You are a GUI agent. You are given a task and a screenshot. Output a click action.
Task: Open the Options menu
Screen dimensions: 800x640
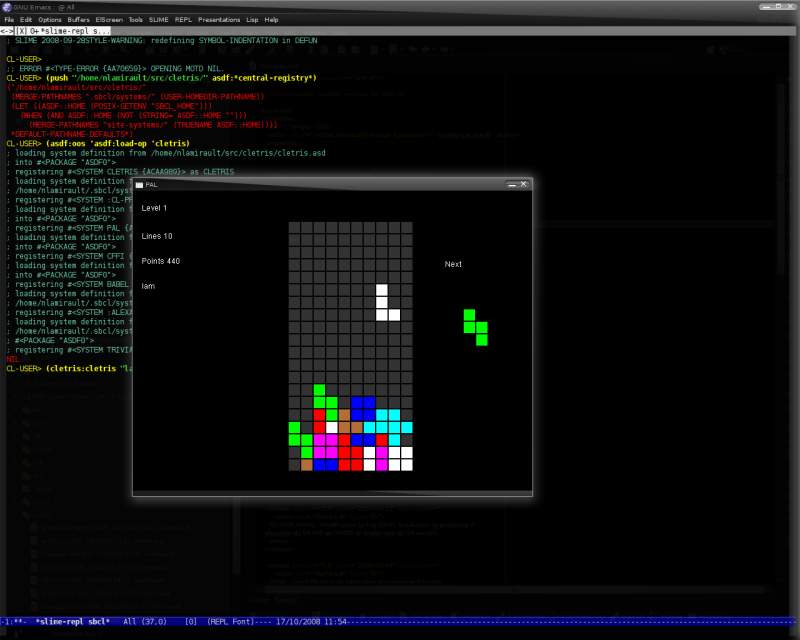(x=50, y=20)
